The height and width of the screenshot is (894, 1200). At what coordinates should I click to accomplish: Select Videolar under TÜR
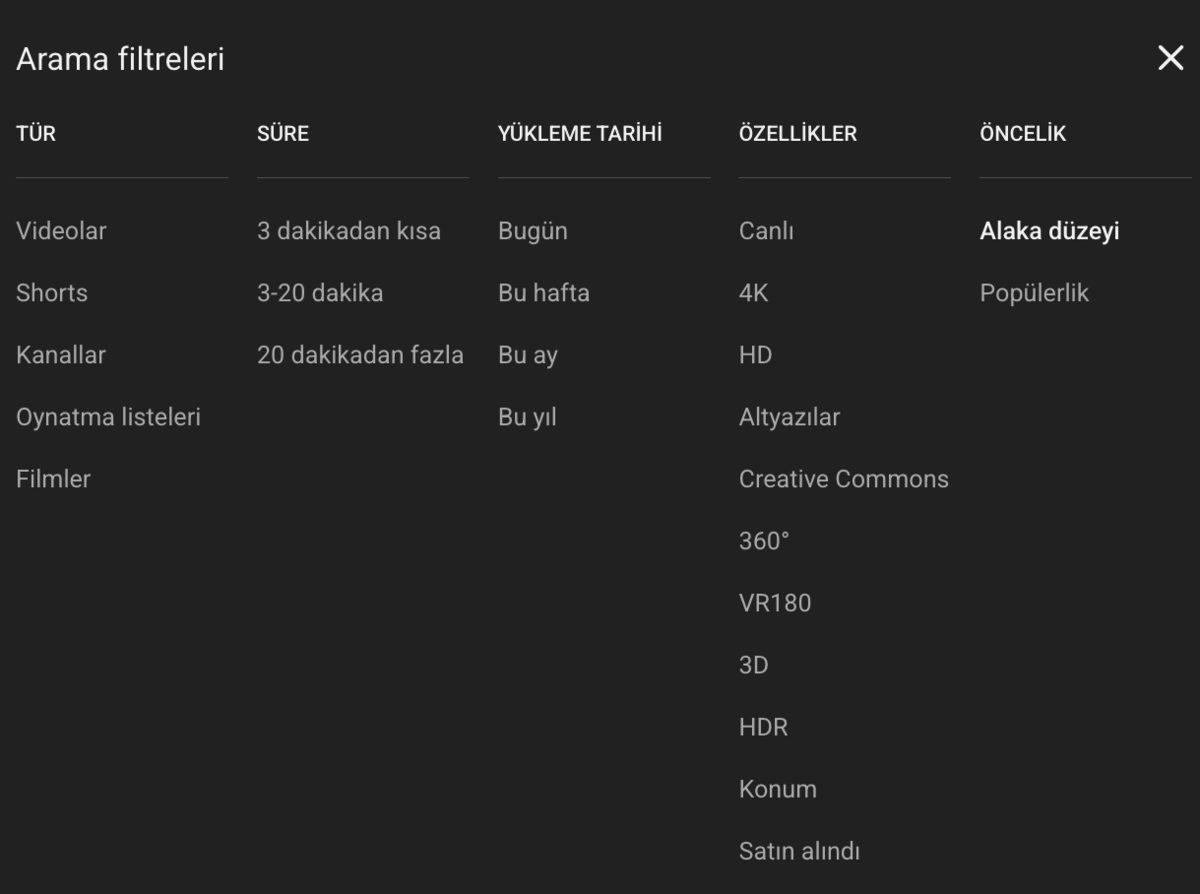click(60, 231)
